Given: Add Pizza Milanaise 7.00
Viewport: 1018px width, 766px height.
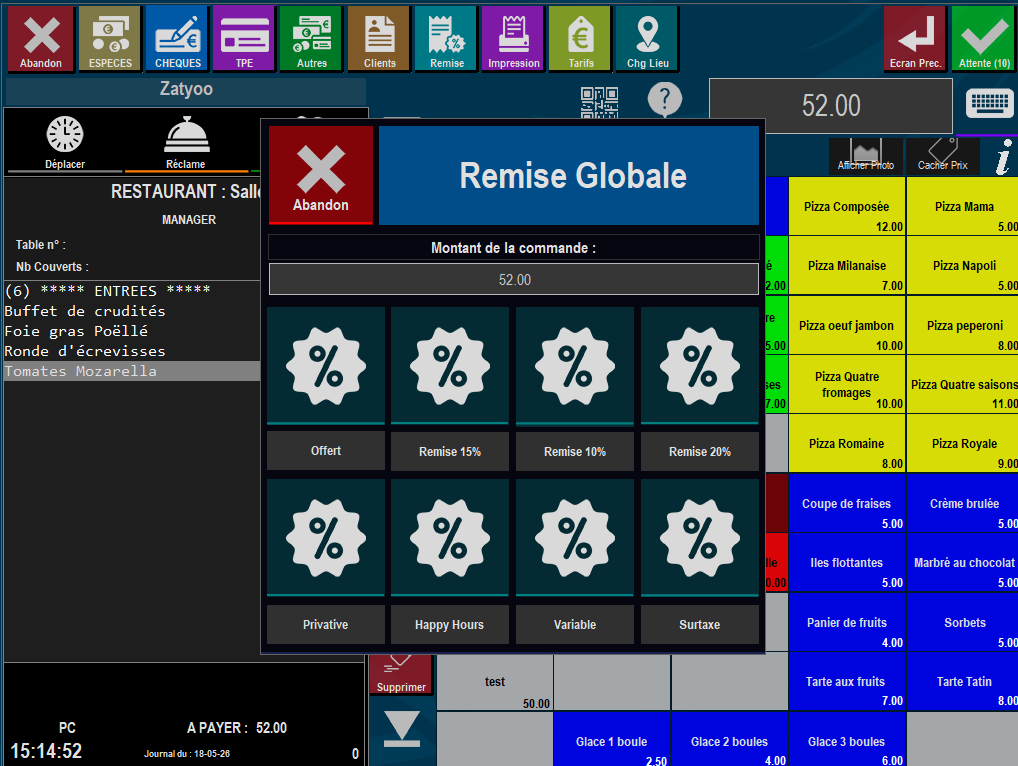Looking at the screenshot, I should (x=847, y=266).
